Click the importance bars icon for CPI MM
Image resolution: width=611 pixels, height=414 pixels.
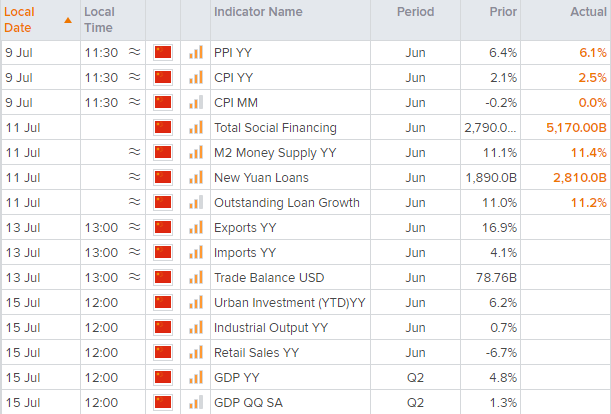196,103
